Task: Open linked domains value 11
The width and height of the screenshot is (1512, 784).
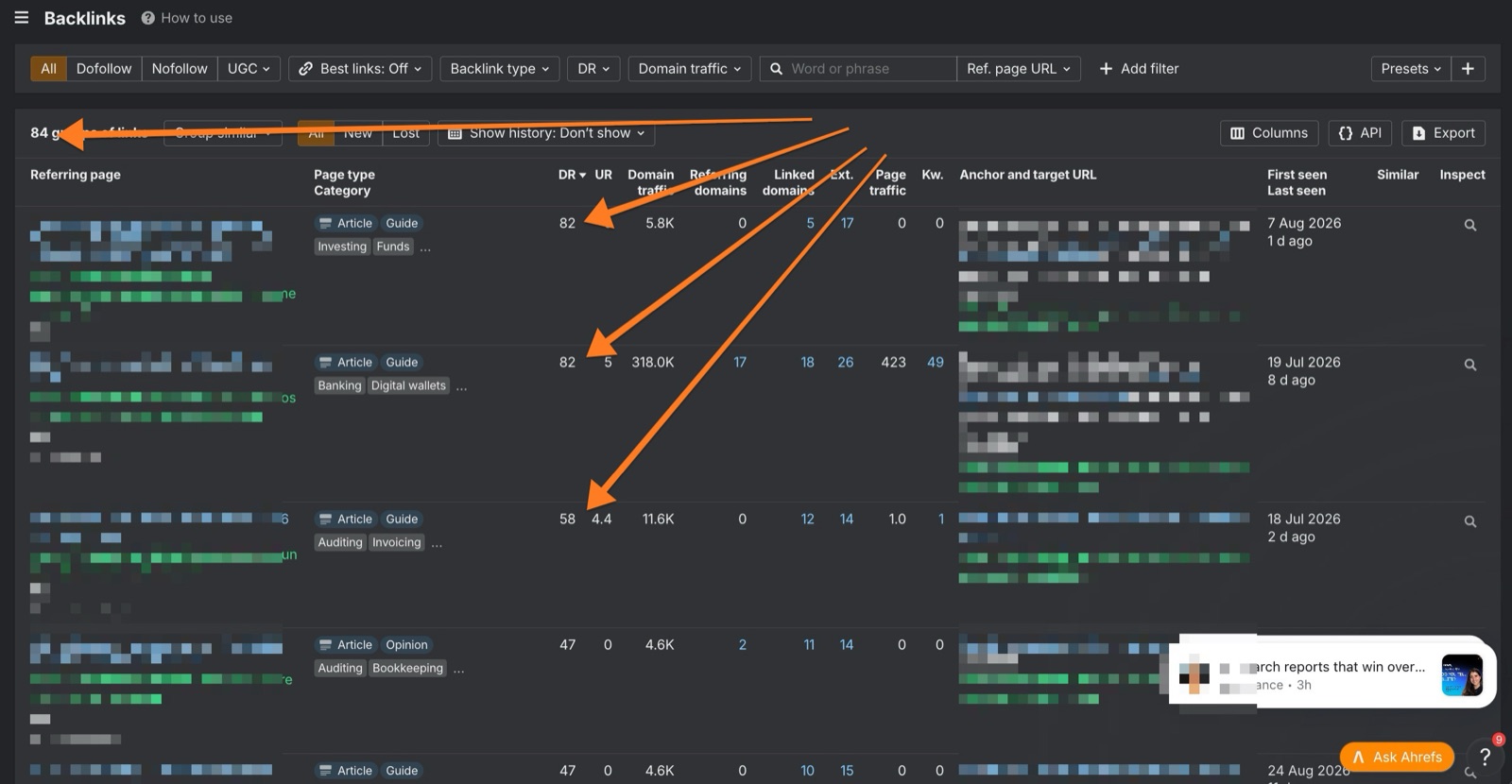Action: (x=809, y=644)
